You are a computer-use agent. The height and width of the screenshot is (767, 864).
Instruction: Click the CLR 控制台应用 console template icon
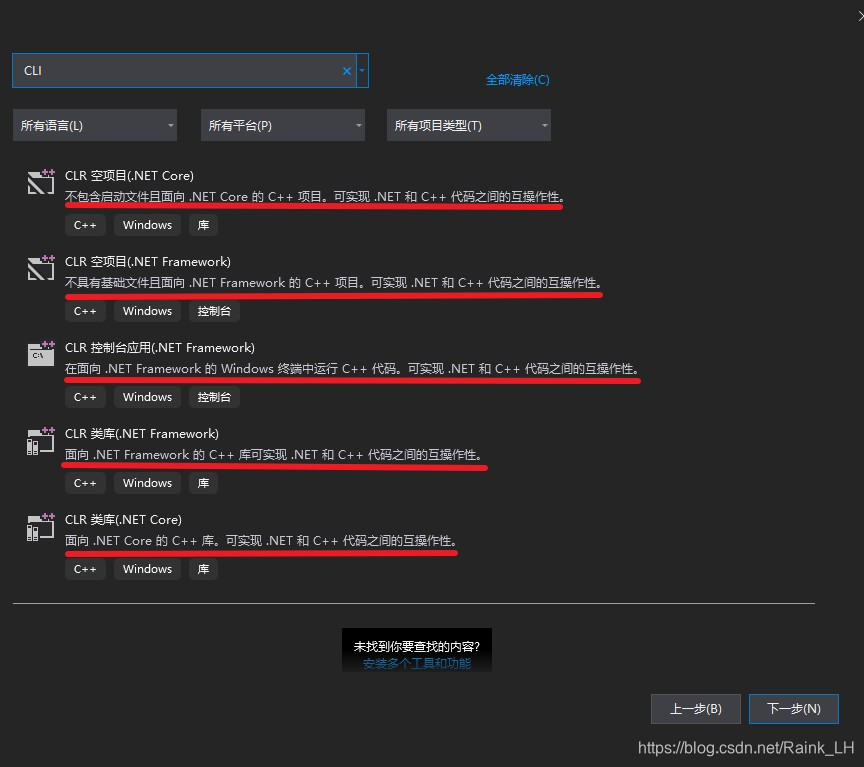point(41,353)
